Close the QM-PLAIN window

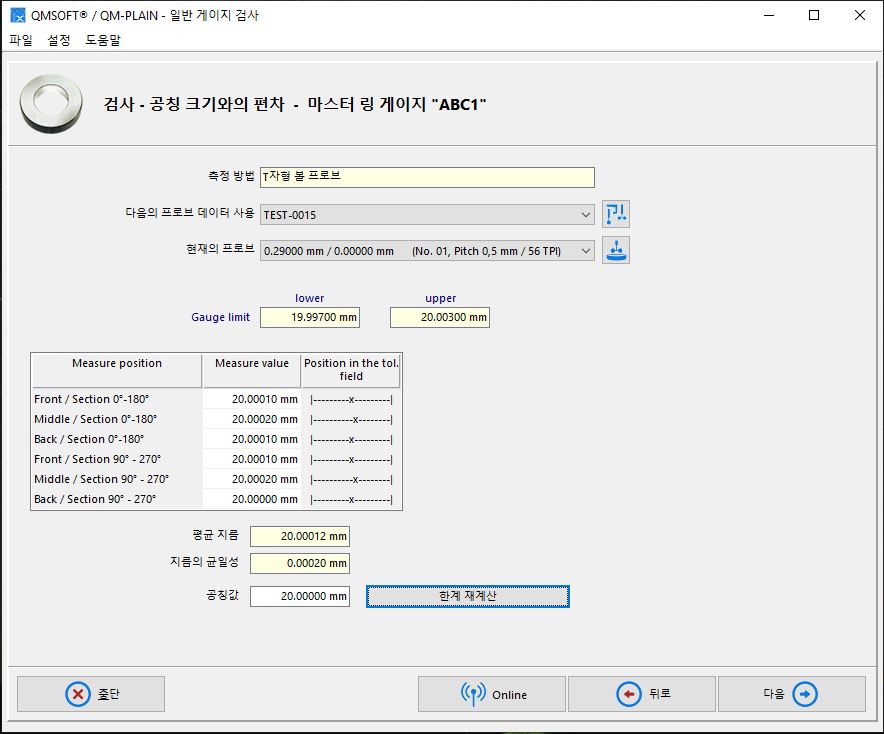859,15
